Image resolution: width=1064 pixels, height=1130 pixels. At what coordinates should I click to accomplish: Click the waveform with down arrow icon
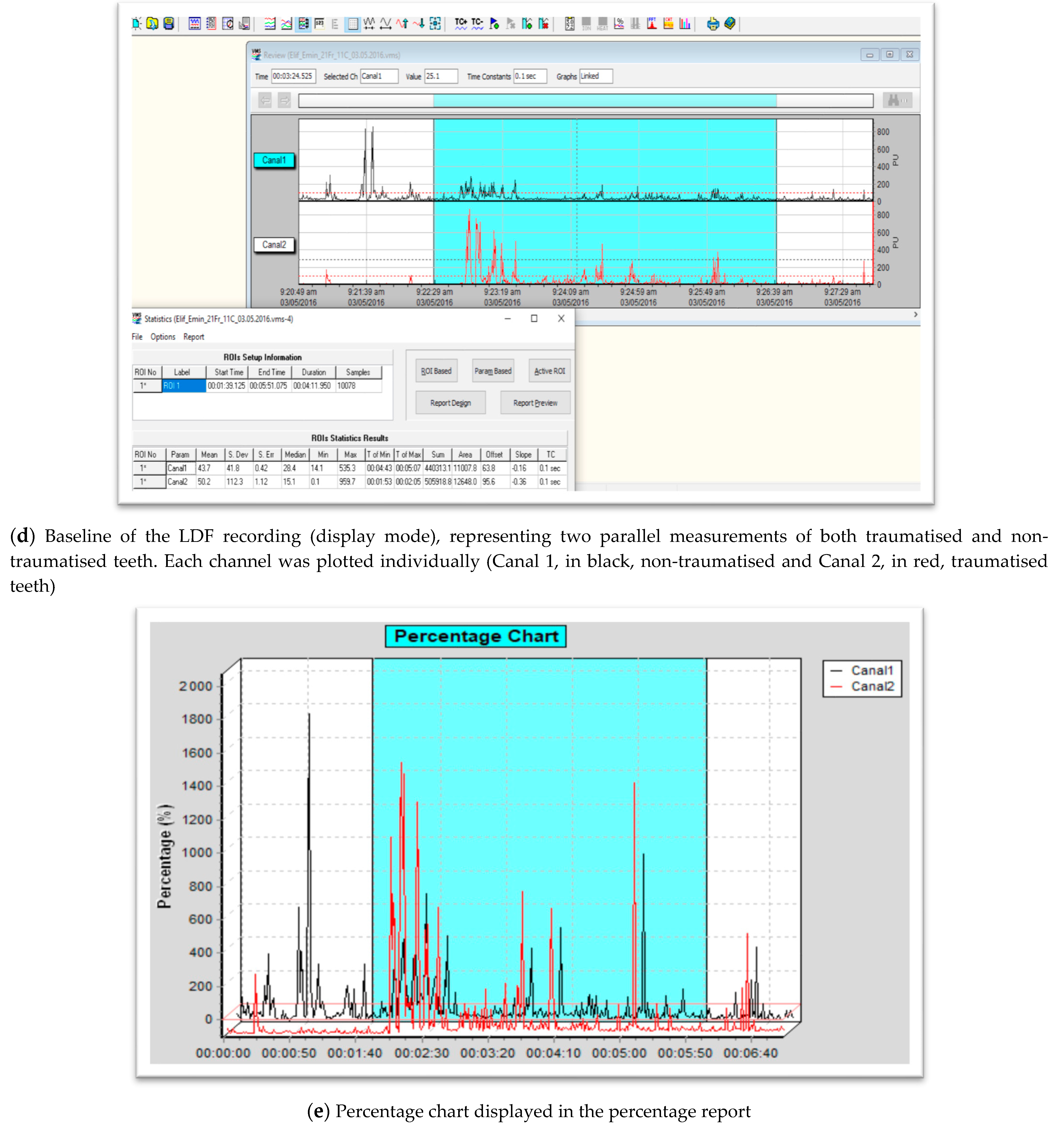[419, 23]
